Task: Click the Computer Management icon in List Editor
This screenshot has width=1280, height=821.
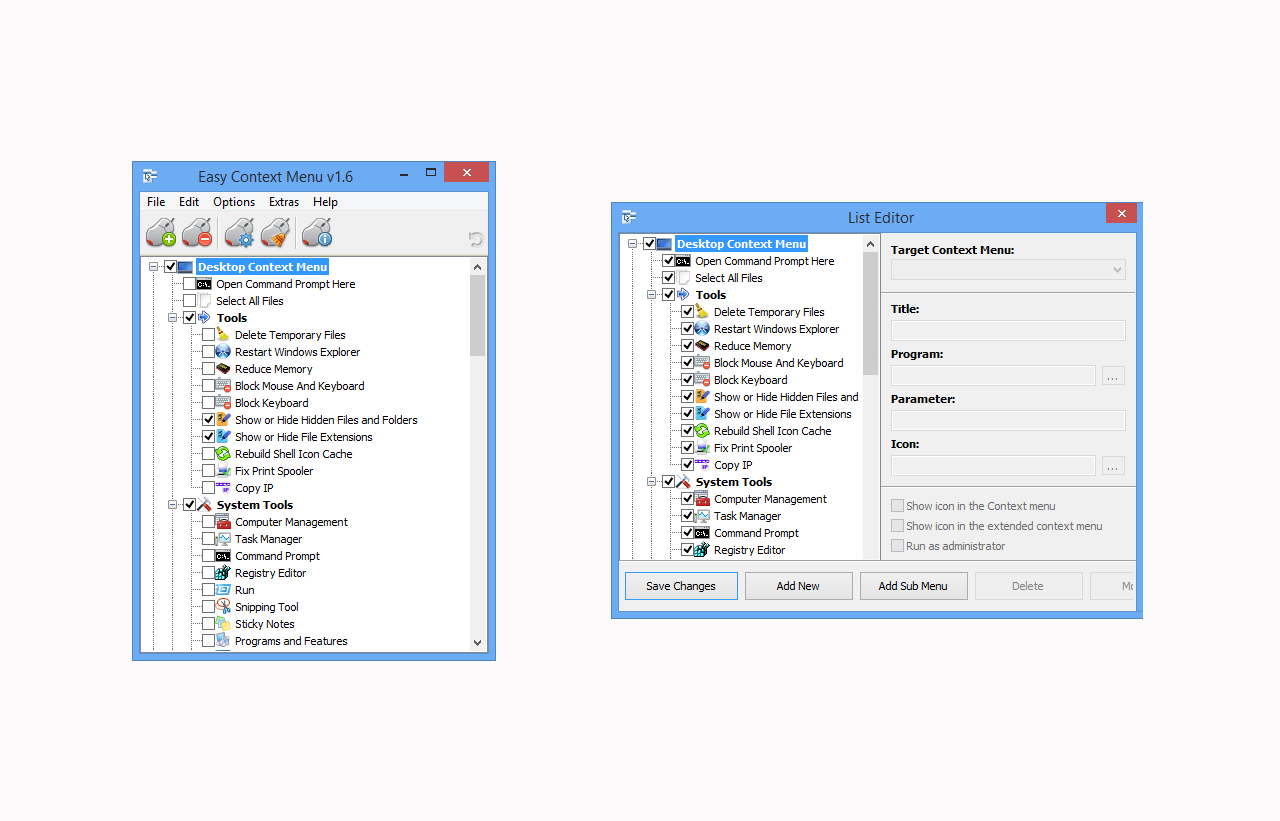Action: (x=702, y=499)
